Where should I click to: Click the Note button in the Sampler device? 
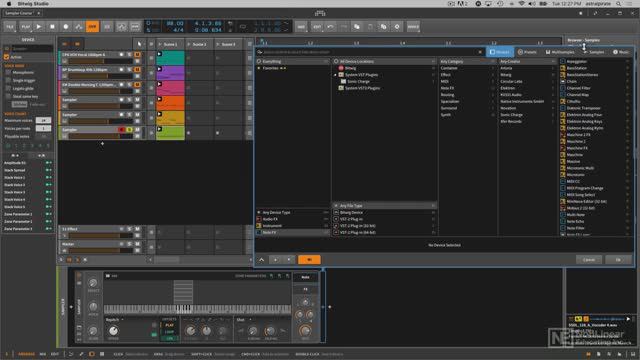(x=305, y=277)
